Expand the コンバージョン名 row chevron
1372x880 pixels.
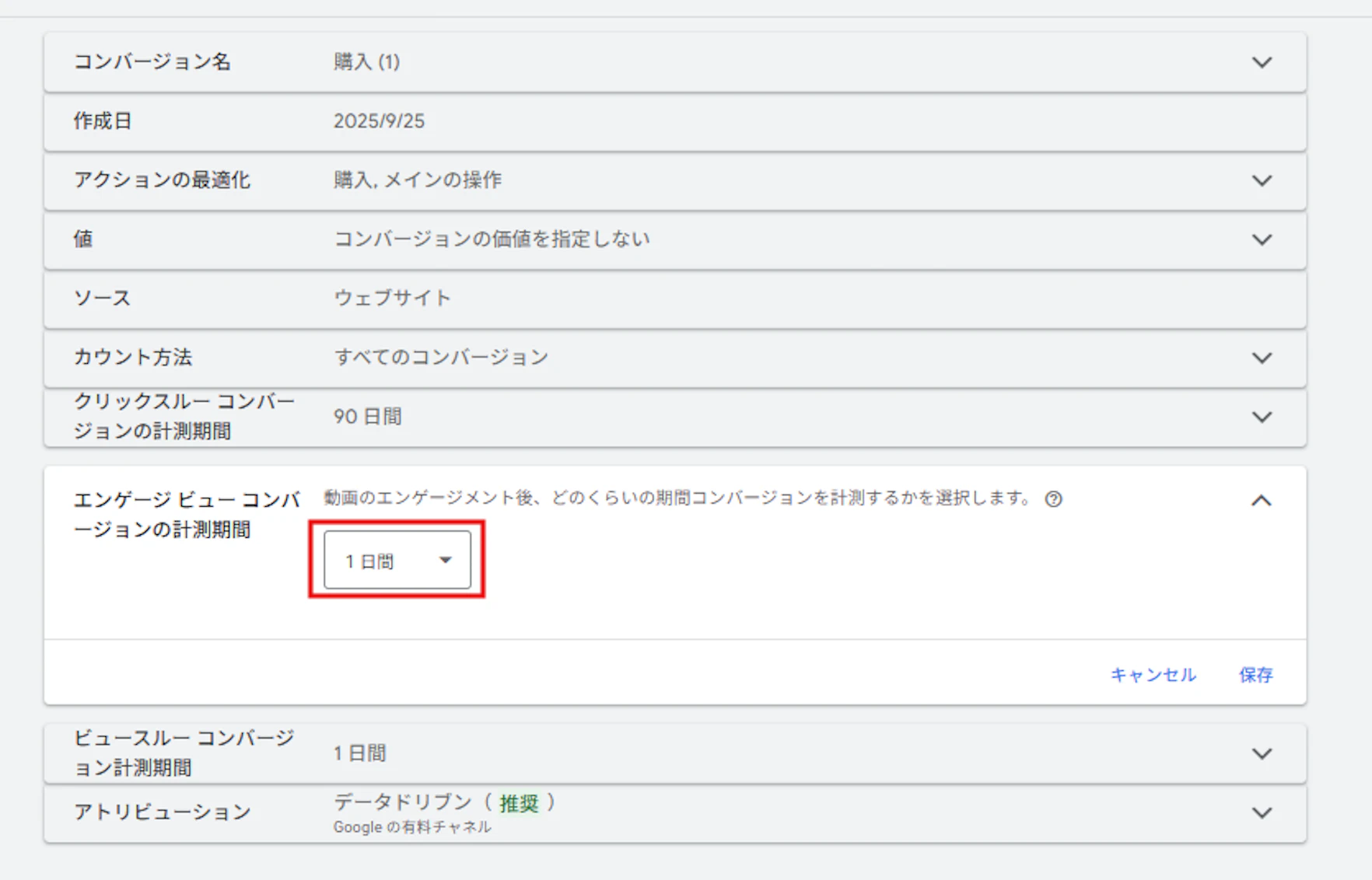point(1262,62)
